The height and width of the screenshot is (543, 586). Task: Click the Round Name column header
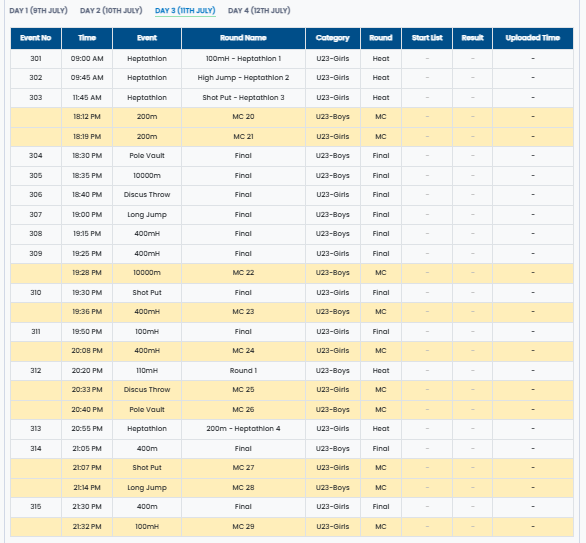click(x=243, y=38)
